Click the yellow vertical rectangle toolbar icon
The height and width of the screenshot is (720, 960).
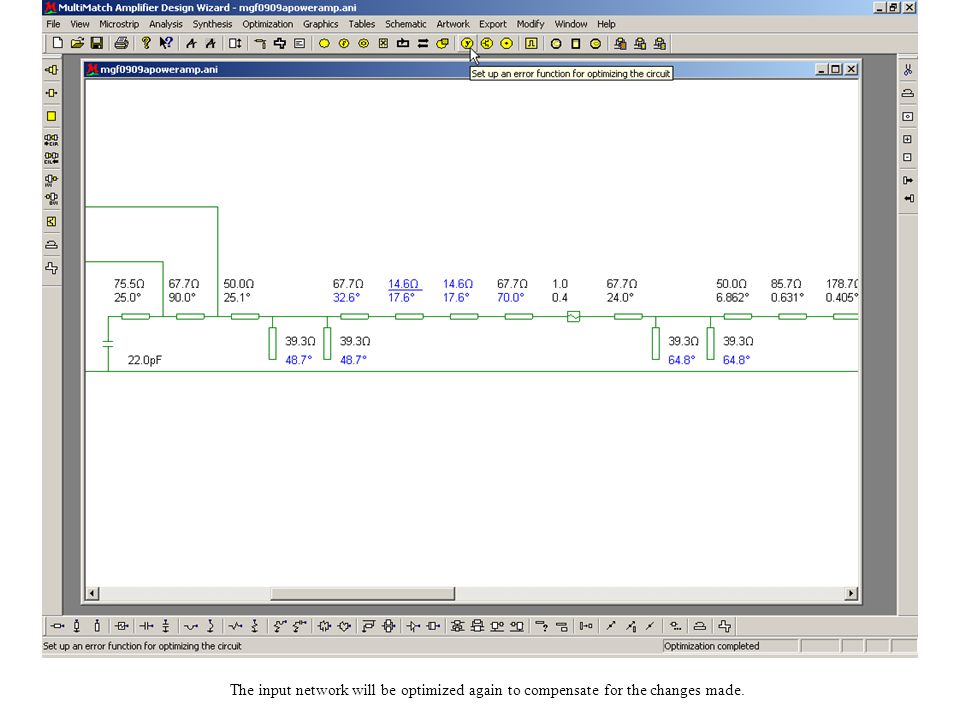pyautogui.click(x=576, y=43)
